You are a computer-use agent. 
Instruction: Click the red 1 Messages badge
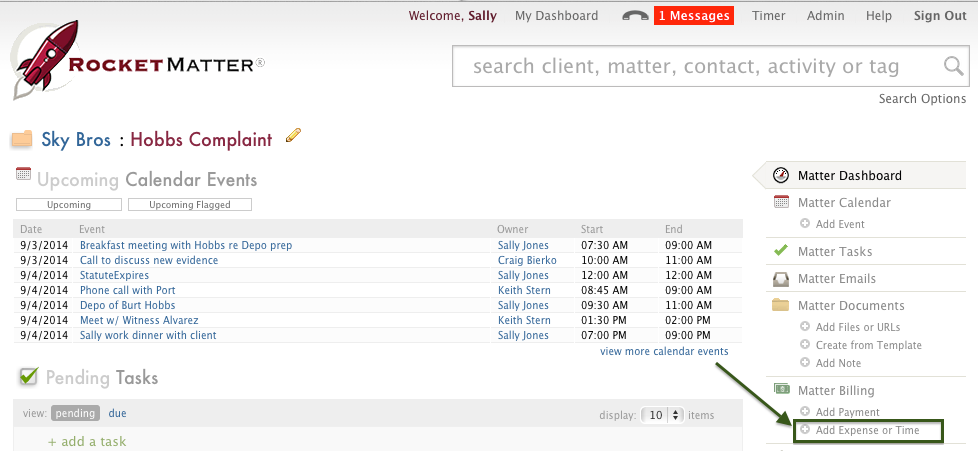(x=693, y=16)
